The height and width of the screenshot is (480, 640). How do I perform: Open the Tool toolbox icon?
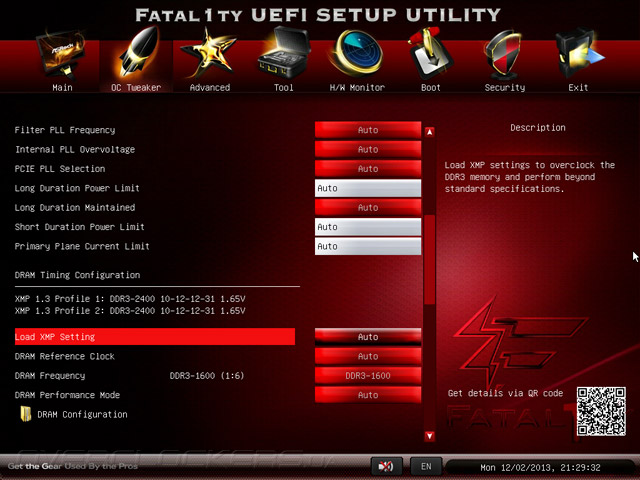284,53
